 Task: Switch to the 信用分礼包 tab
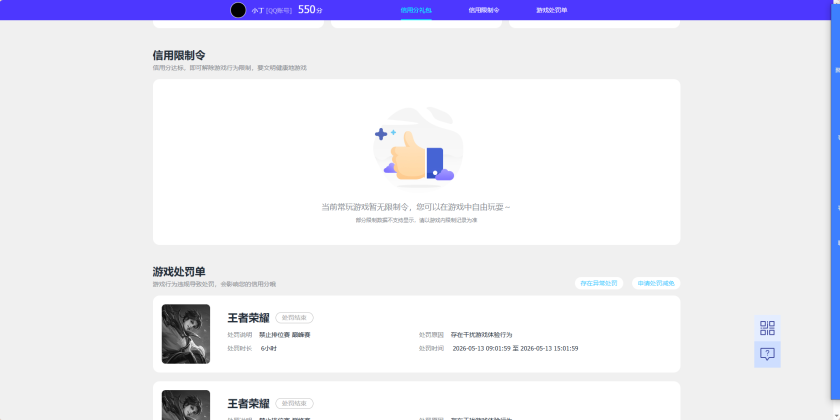[x=416, y=10]
